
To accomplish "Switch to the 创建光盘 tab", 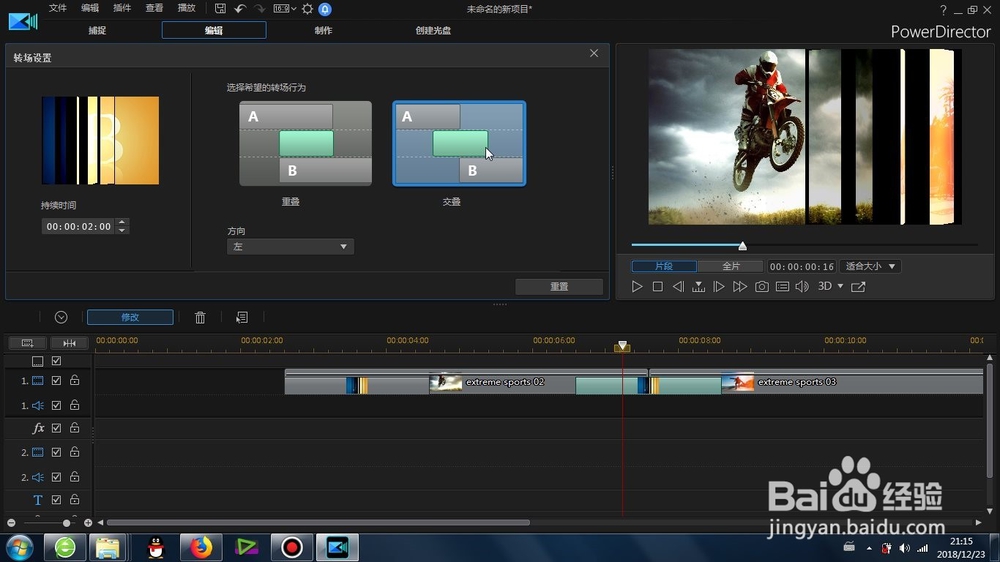I will coord(433,30).
